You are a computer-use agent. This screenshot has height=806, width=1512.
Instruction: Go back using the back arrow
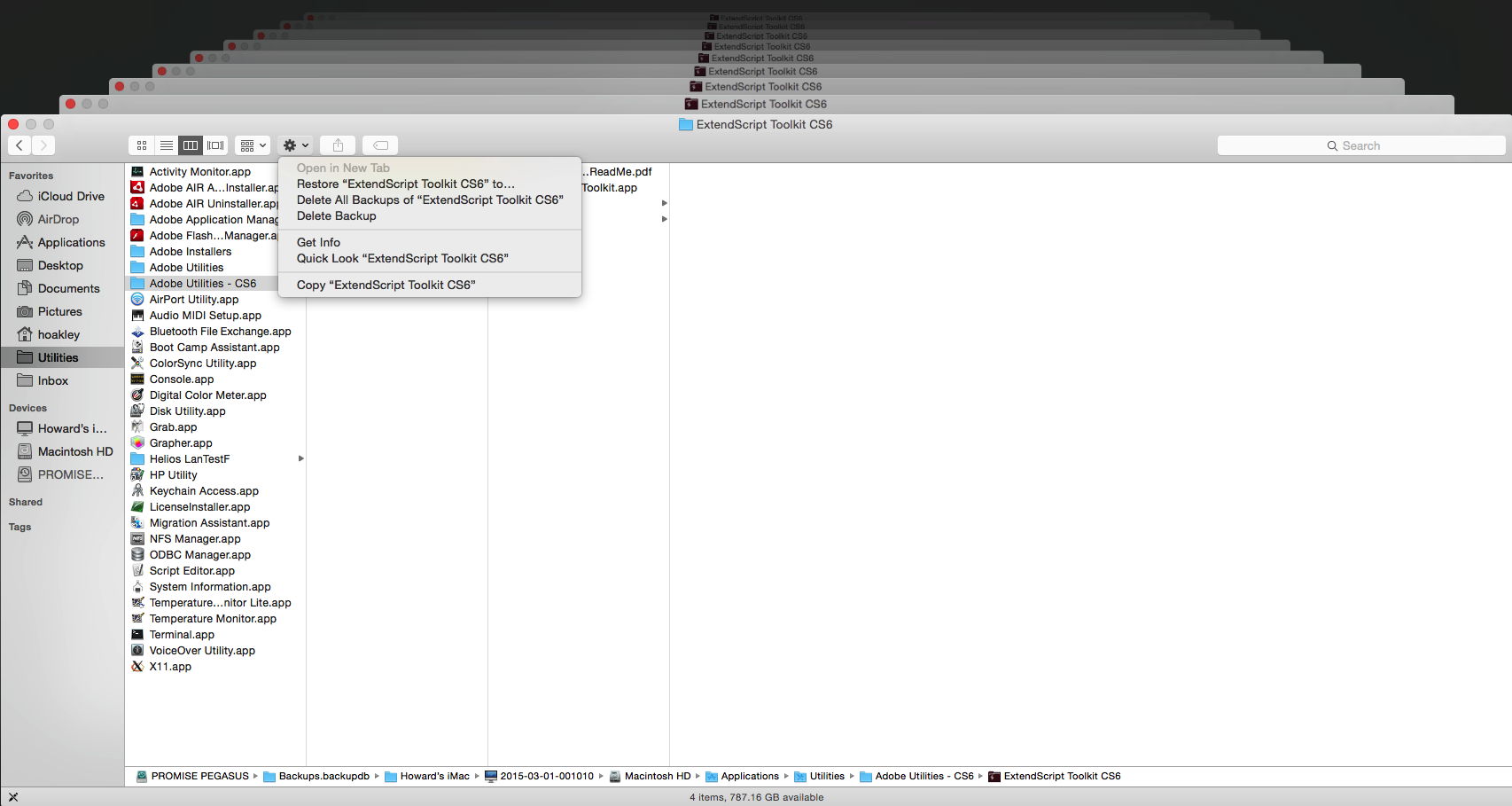(x=19, y=145)
